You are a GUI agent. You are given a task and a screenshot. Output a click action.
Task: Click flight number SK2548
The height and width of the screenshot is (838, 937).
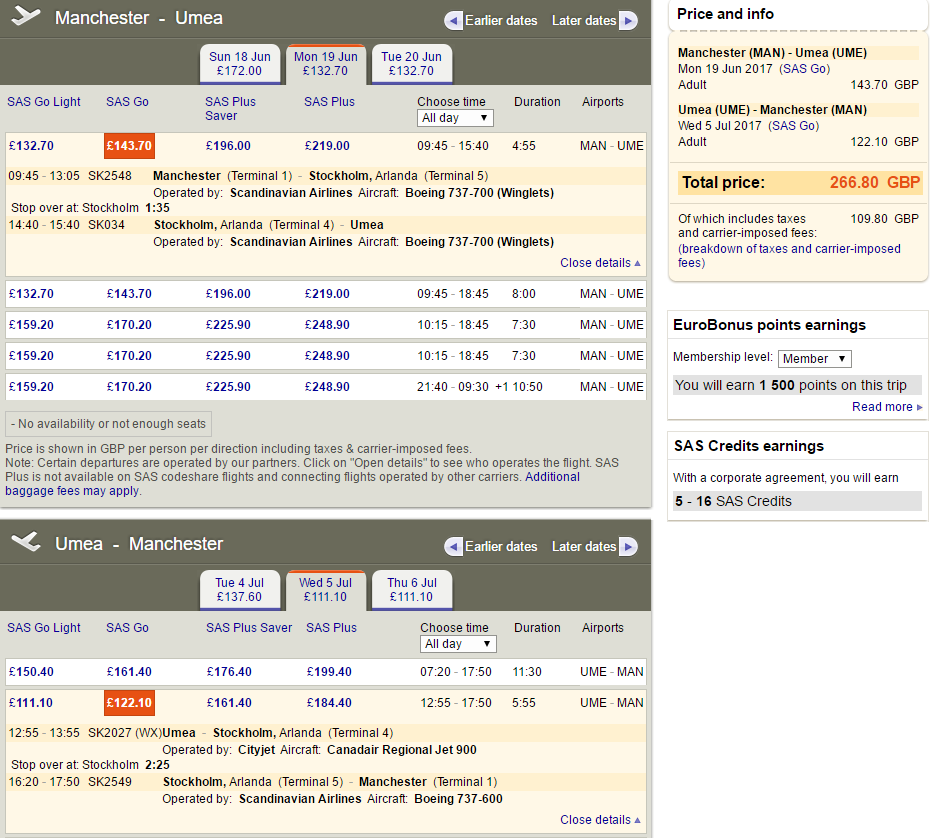point(110,176)
